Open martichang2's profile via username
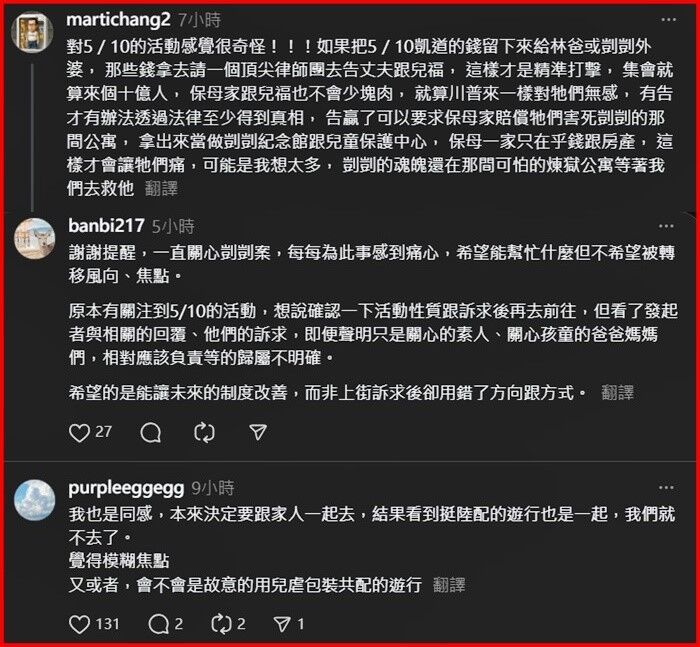The image size is (700, 647). point(118,20)
